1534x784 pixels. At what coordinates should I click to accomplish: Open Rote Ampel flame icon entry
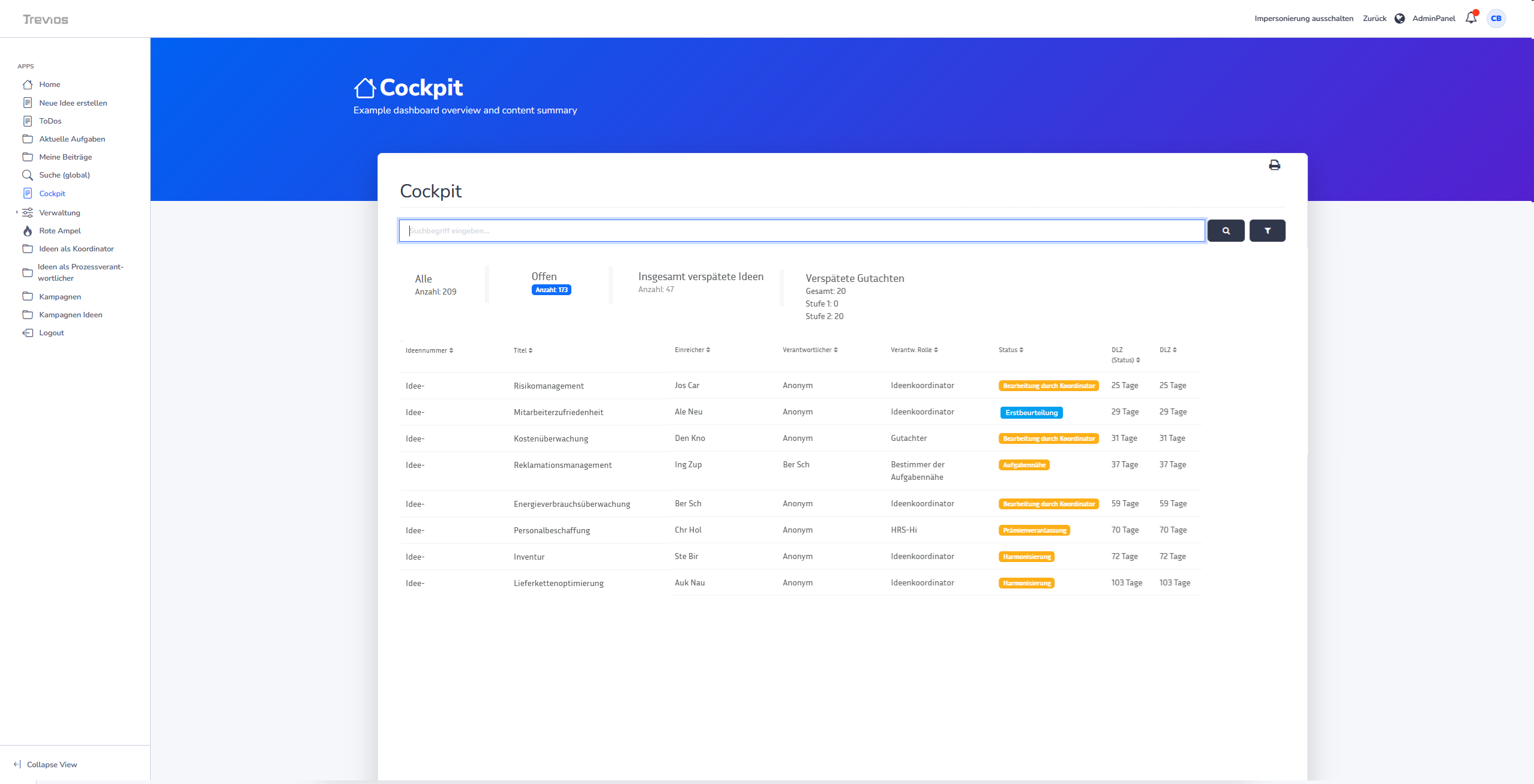28,231
